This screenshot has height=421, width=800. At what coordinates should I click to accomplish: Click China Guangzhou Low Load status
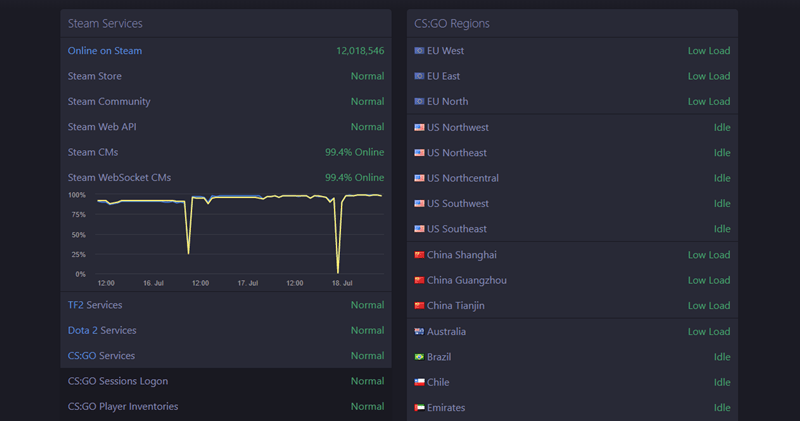point(709,280)
